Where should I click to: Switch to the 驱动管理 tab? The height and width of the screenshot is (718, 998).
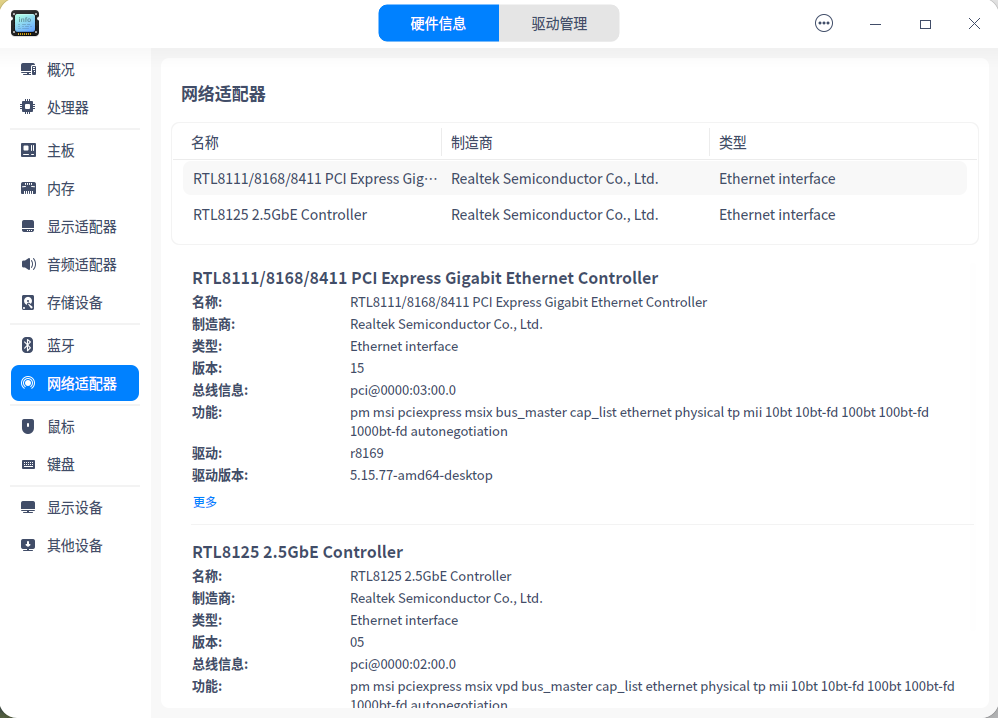pyautogui.click(x=559, y=24)
